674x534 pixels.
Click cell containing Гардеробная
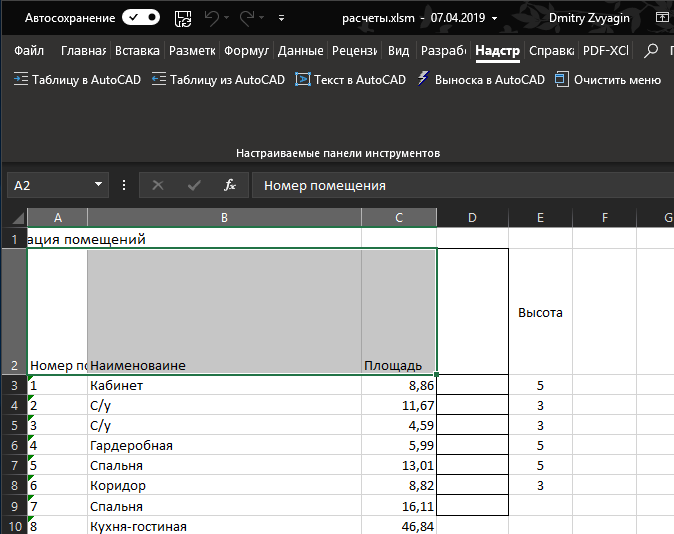point(224,445)
